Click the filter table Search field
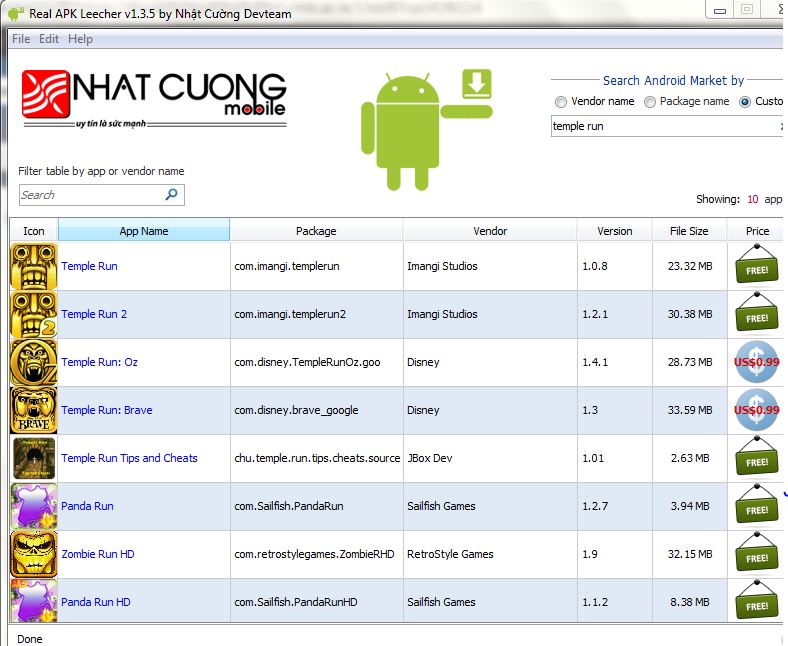 pos(102,195)
